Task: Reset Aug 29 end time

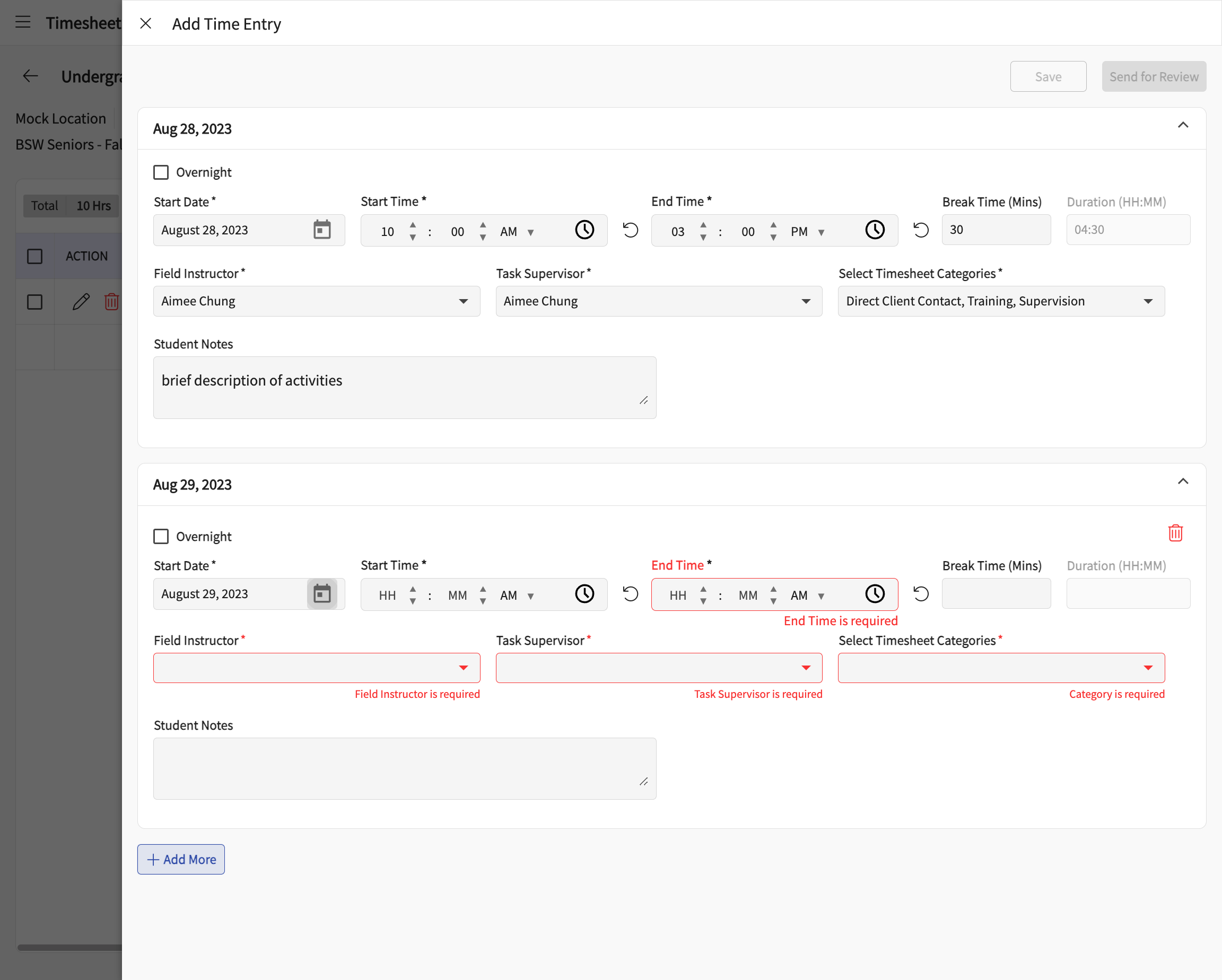Action: pyautogui.click(x=921, y=594)
